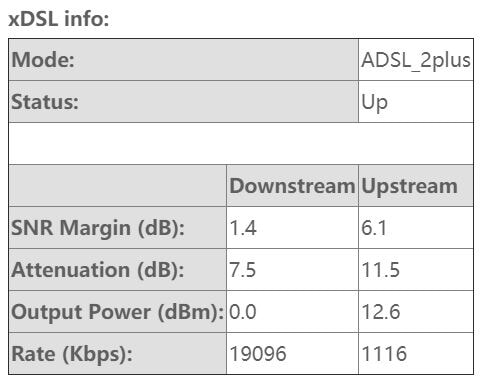Select the Output Power (dBm) row label
The image size is (480, 385).
118,312
